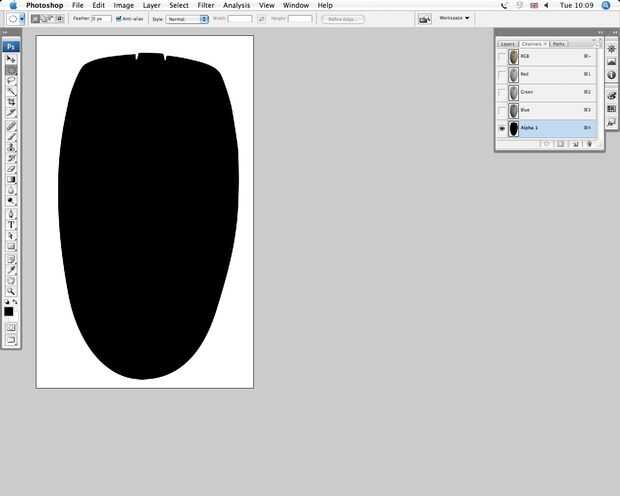Open the Filter menu
This screenshot has width=620, height=496.
pyautogui.click(x=206, y=6)
